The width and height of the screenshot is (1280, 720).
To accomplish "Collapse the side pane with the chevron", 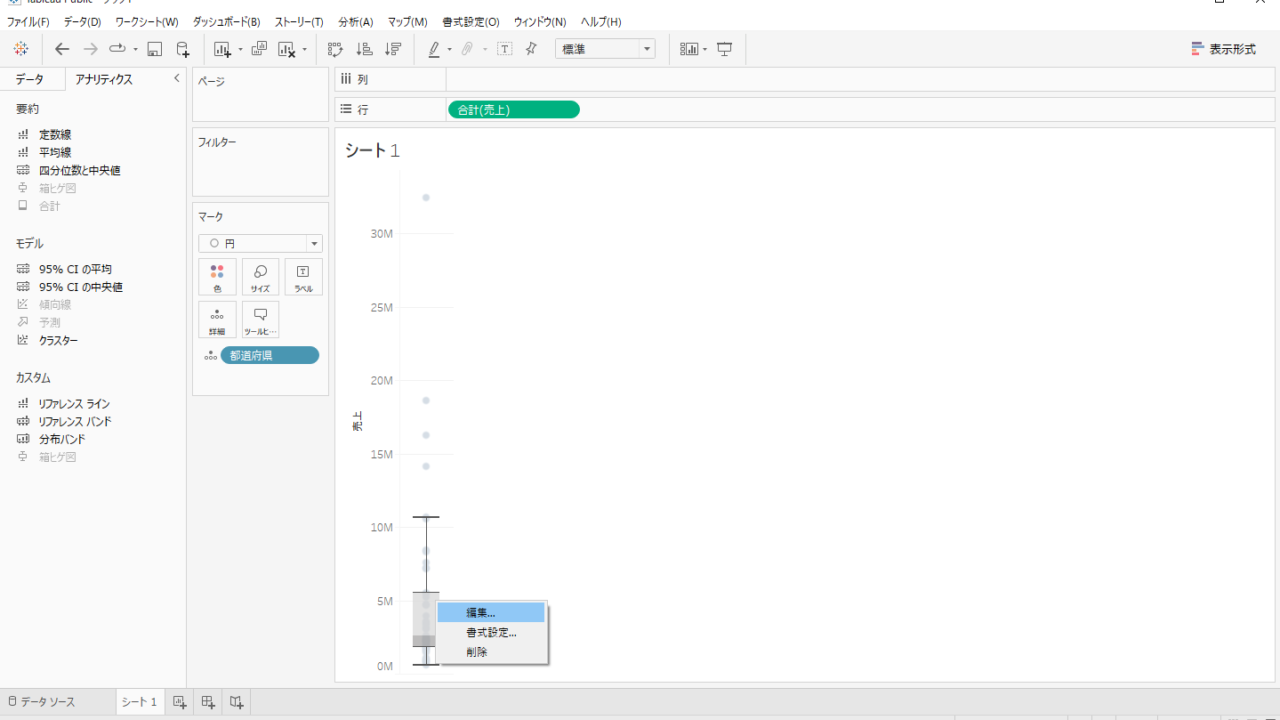I will pos(176,78).
